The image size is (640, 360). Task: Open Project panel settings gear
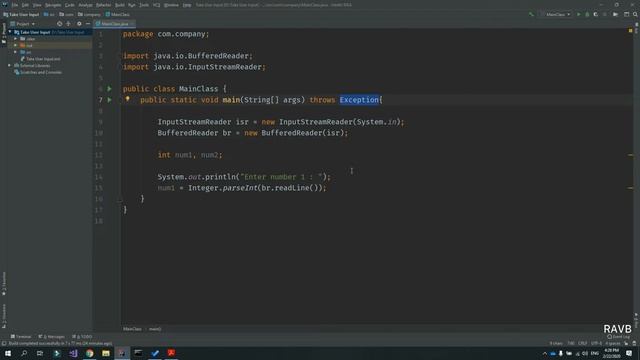79,24
